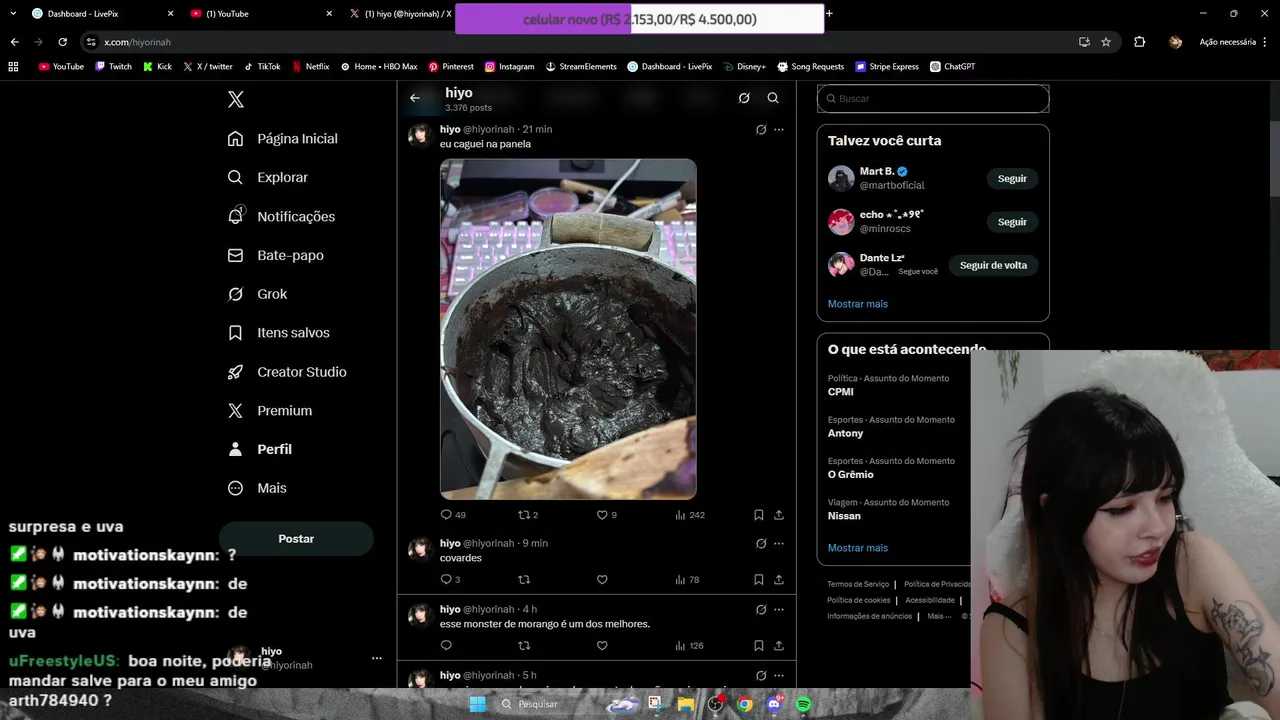Open Premium in the sidebar
The width and height of the screenshot is (1280, 720).
(270, 411)
